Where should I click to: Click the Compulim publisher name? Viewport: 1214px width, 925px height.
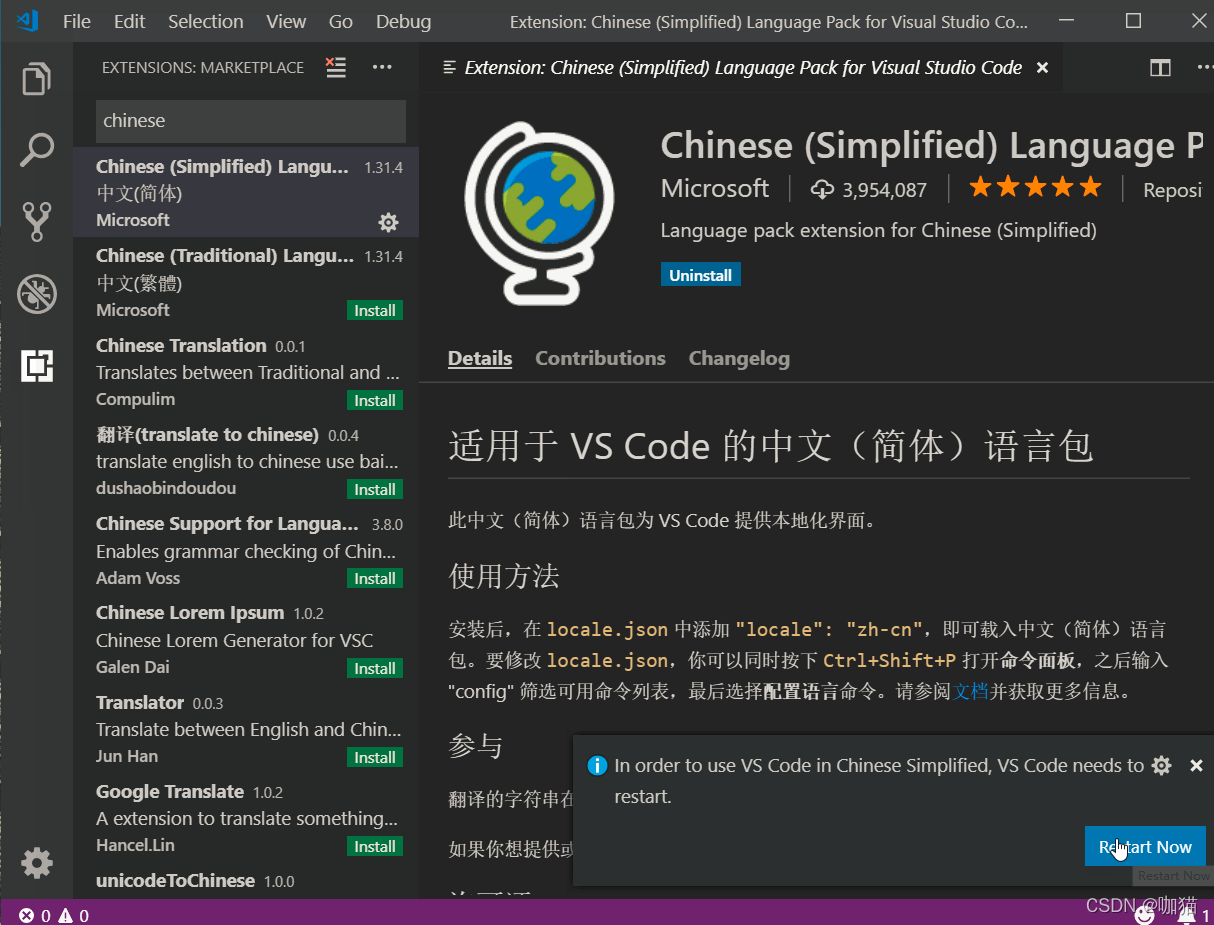pyautogui.click(x=135, y=399)
